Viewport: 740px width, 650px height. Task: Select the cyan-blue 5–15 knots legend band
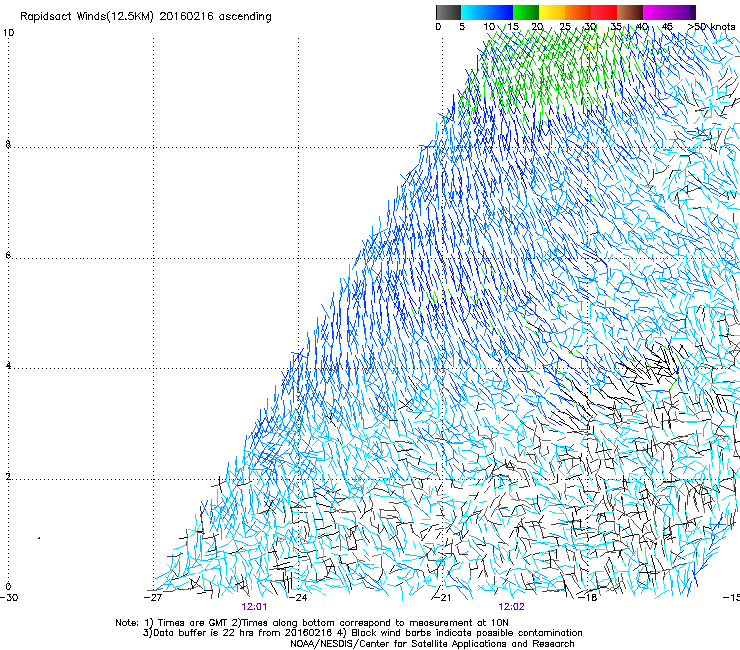pyautogui.click(x=487, y=12)
